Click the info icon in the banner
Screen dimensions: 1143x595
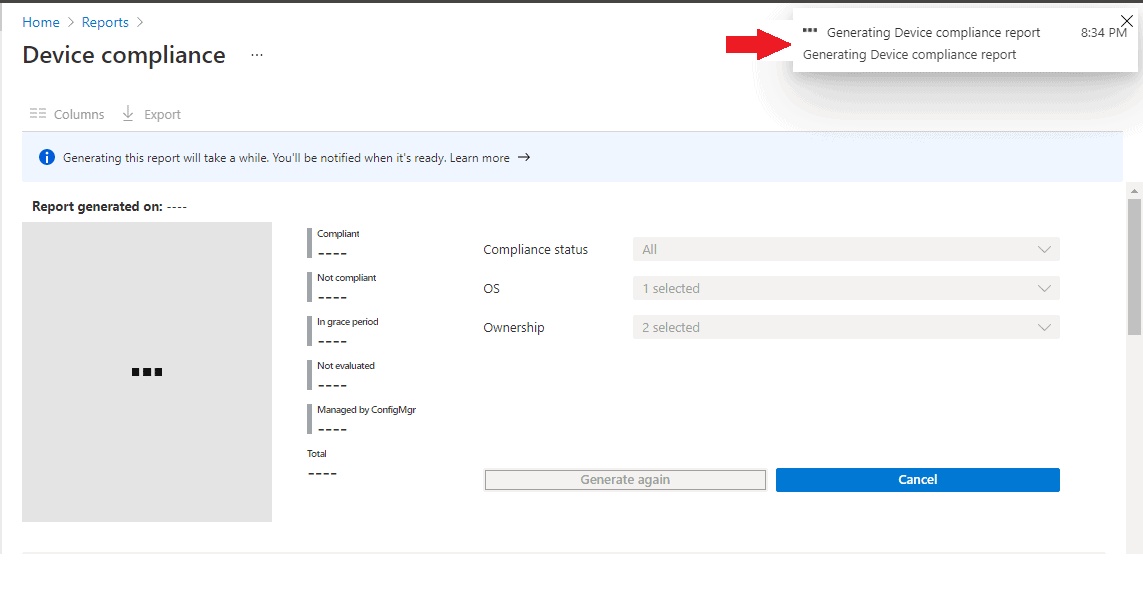[x=45, y=157]
